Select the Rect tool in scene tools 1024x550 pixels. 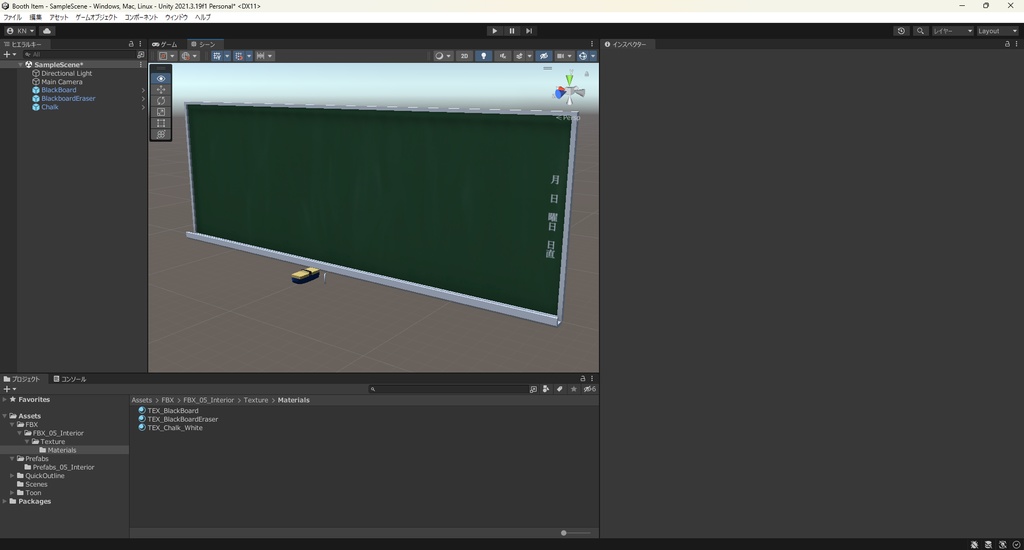pos(161,123)
